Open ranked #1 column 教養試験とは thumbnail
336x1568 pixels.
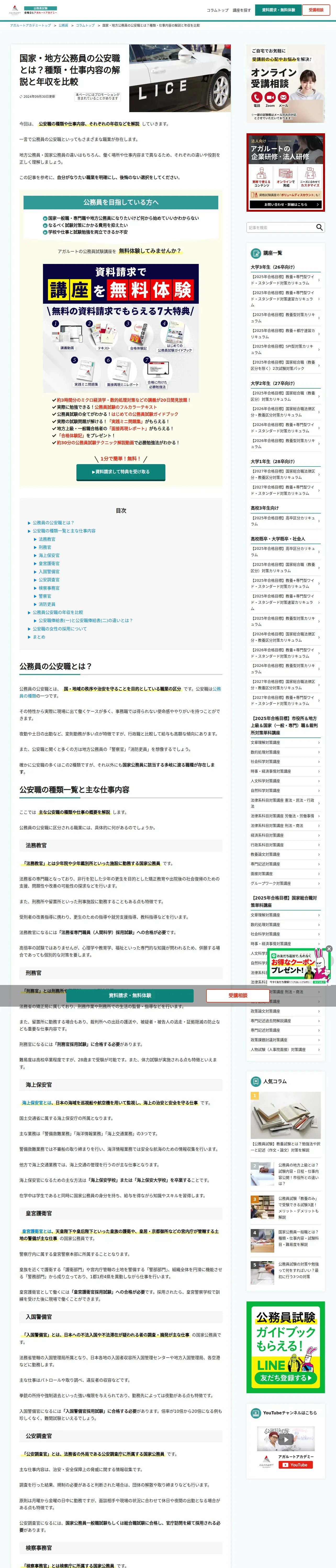pos(285,1116)
